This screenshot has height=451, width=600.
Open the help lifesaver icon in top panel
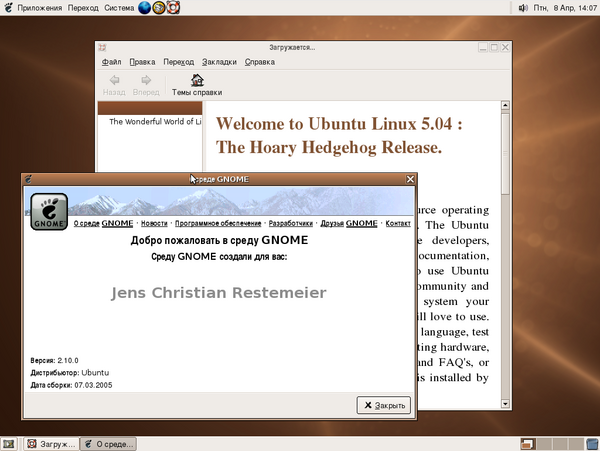tap(174, 8)
